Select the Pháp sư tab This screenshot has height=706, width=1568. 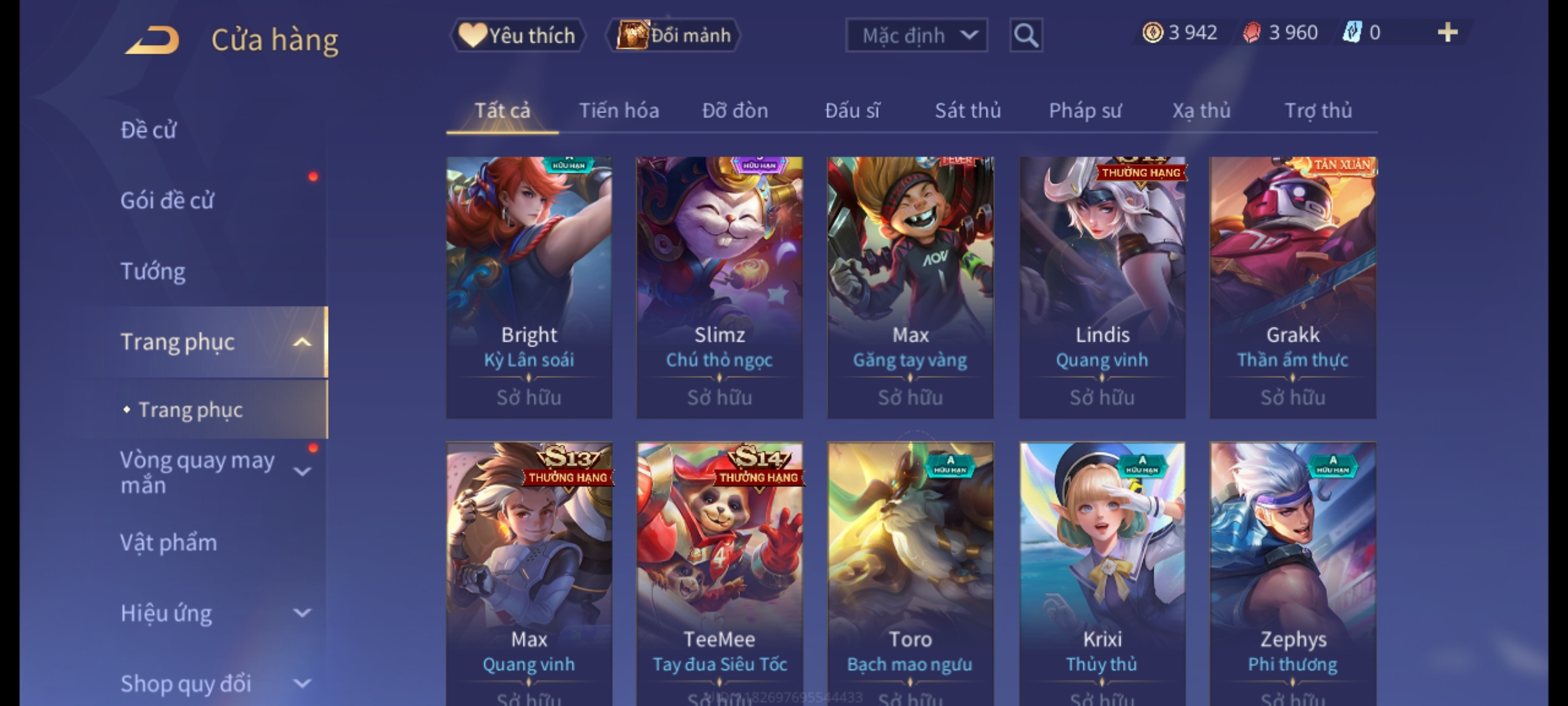[1085, 110]
